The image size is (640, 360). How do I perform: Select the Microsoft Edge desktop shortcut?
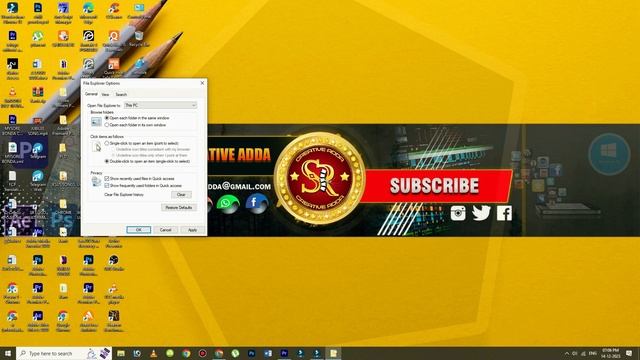pyautogui.click(x=88, y=12)
